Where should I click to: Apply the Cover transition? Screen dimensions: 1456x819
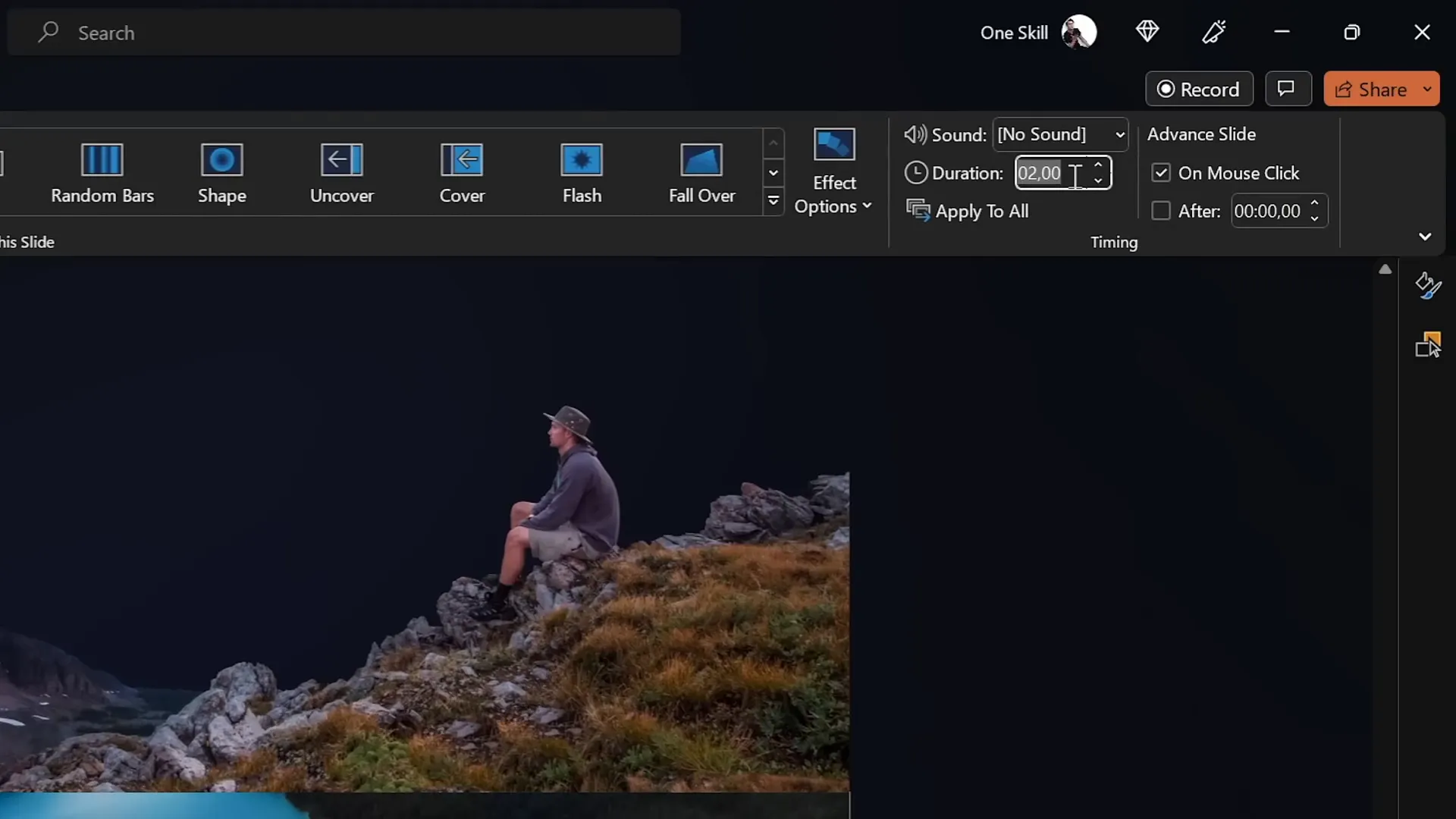click(462, 173)
